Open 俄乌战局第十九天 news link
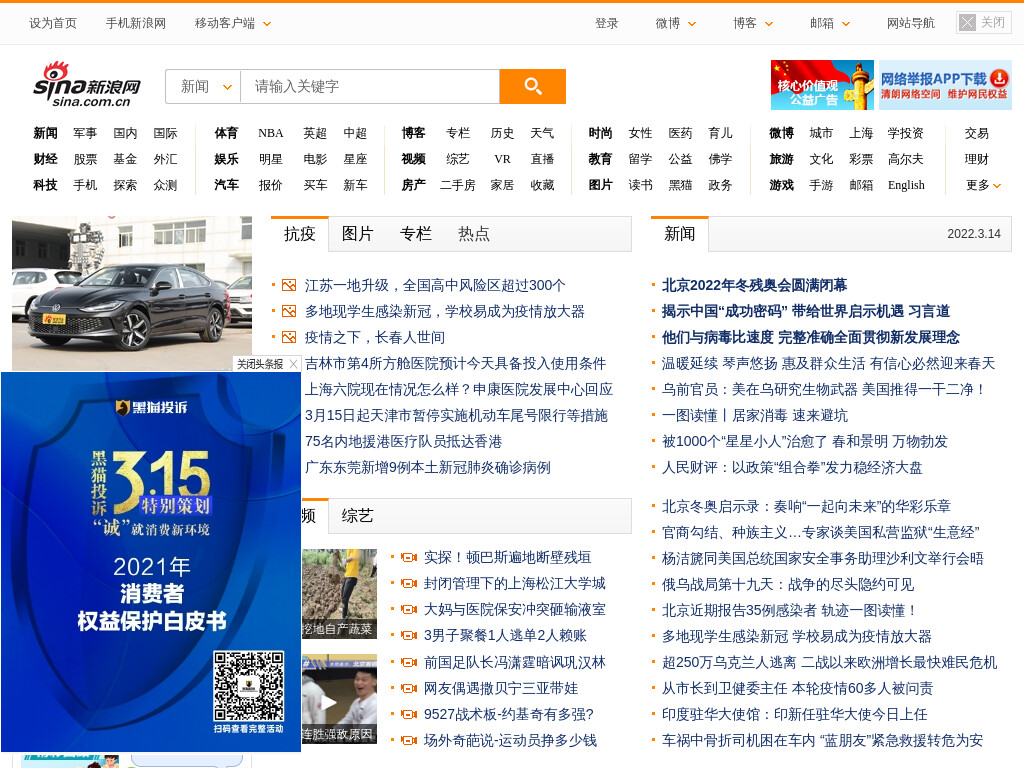The width and height of the screenshot is (1024, 768). [x=788, y=584]
